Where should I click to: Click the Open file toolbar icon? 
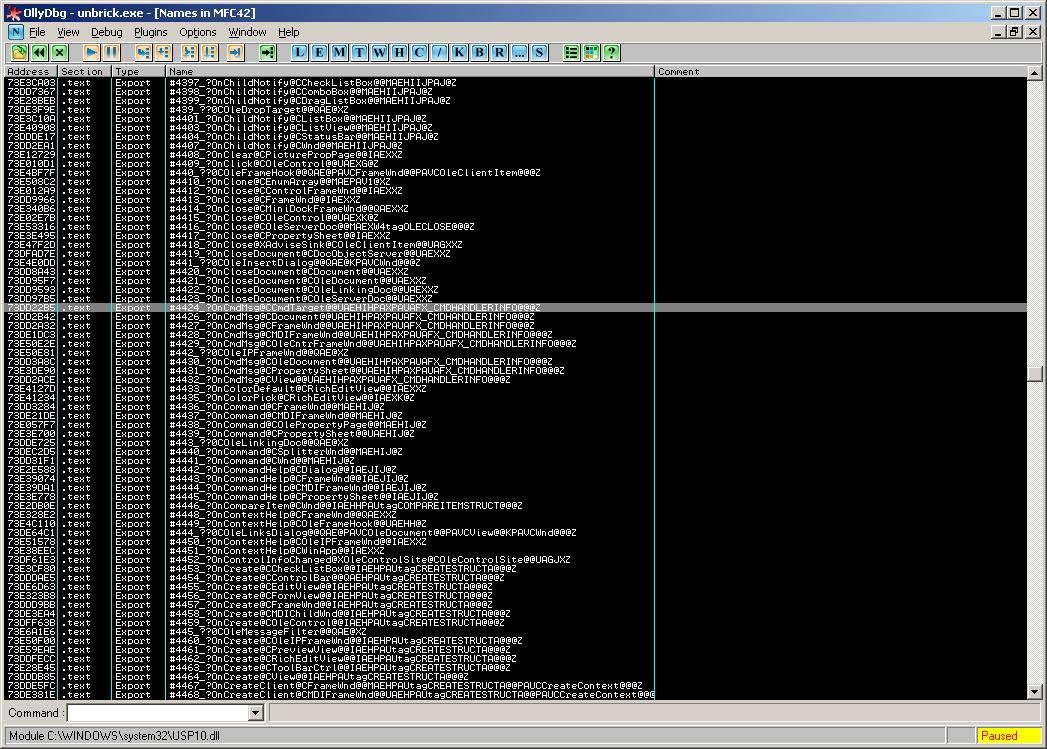tap(19, 52)
